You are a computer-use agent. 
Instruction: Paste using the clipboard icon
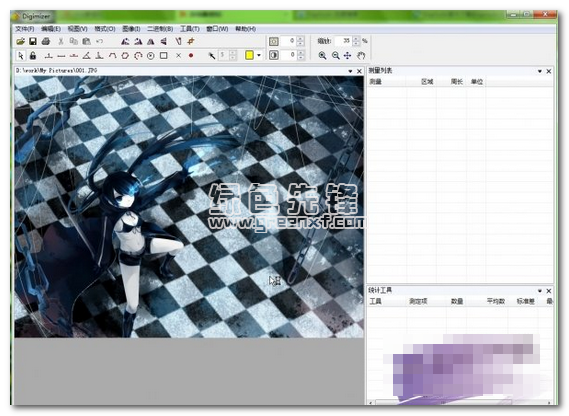pyautogui.click(x=86, y=41)
